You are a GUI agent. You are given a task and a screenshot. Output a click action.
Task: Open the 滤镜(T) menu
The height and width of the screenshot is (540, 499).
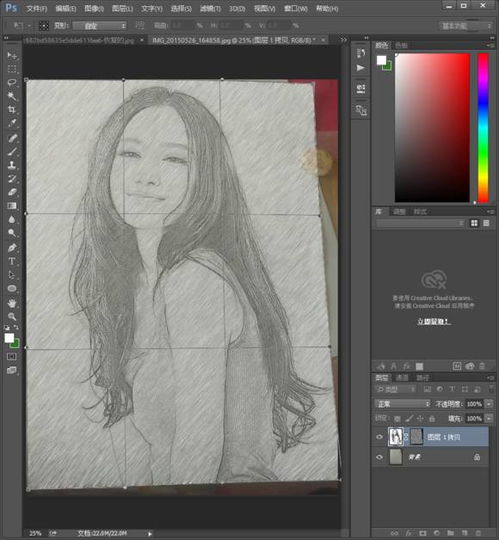(x=210, y=8)
